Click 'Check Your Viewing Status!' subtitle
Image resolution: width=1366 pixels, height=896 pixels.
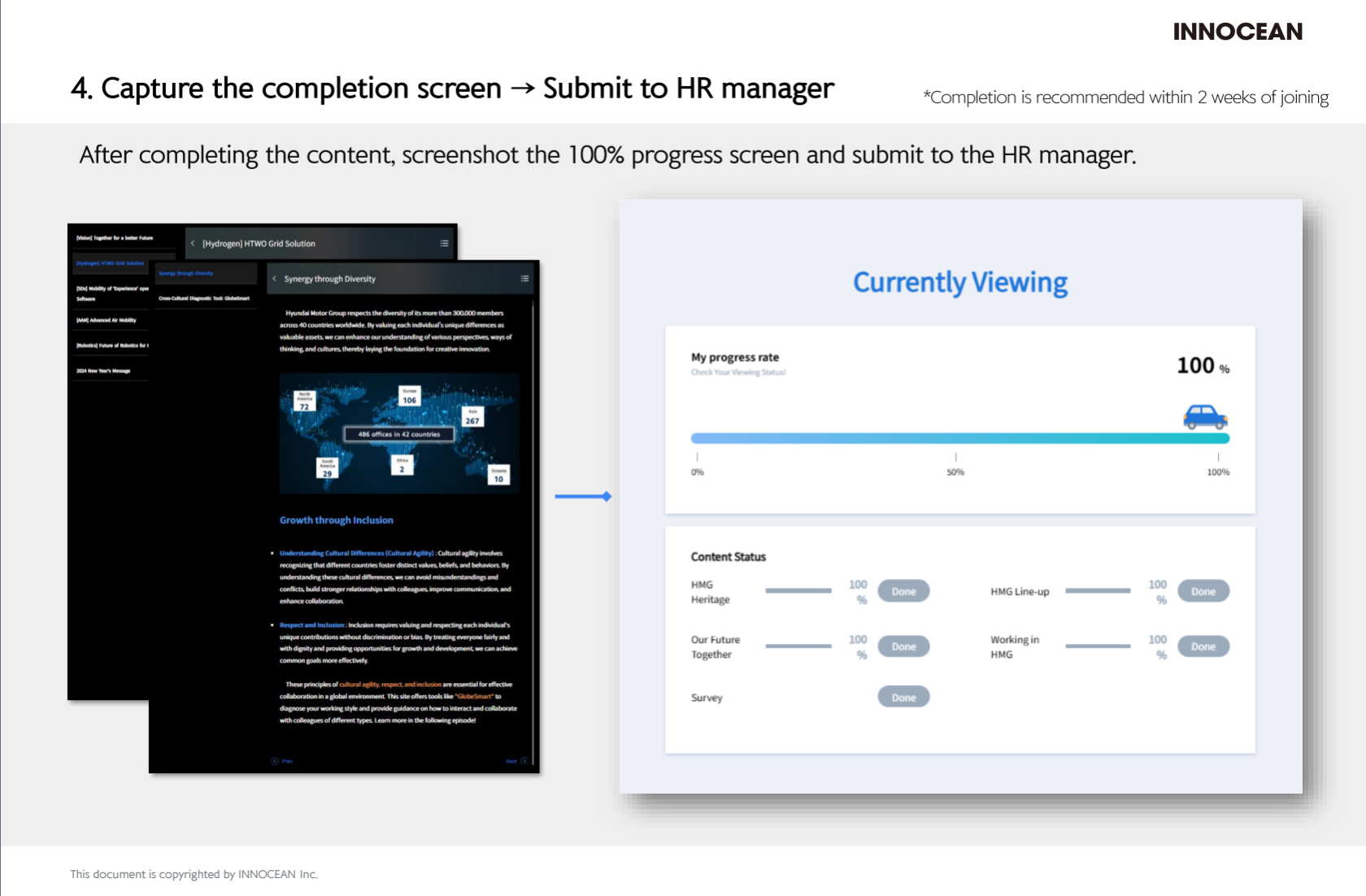coord(738,372)
